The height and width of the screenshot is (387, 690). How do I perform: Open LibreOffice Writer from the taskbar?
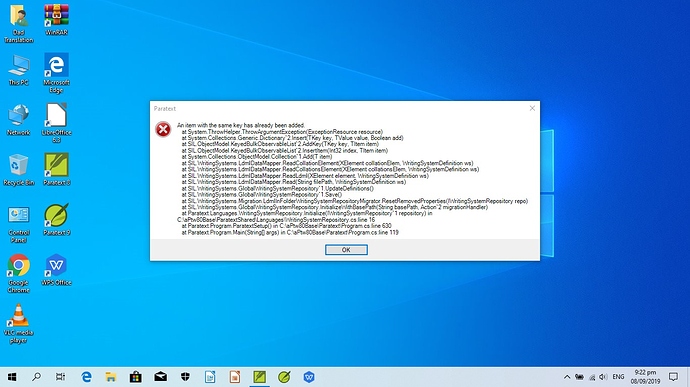pyautogui.click(x=210, y=377)
